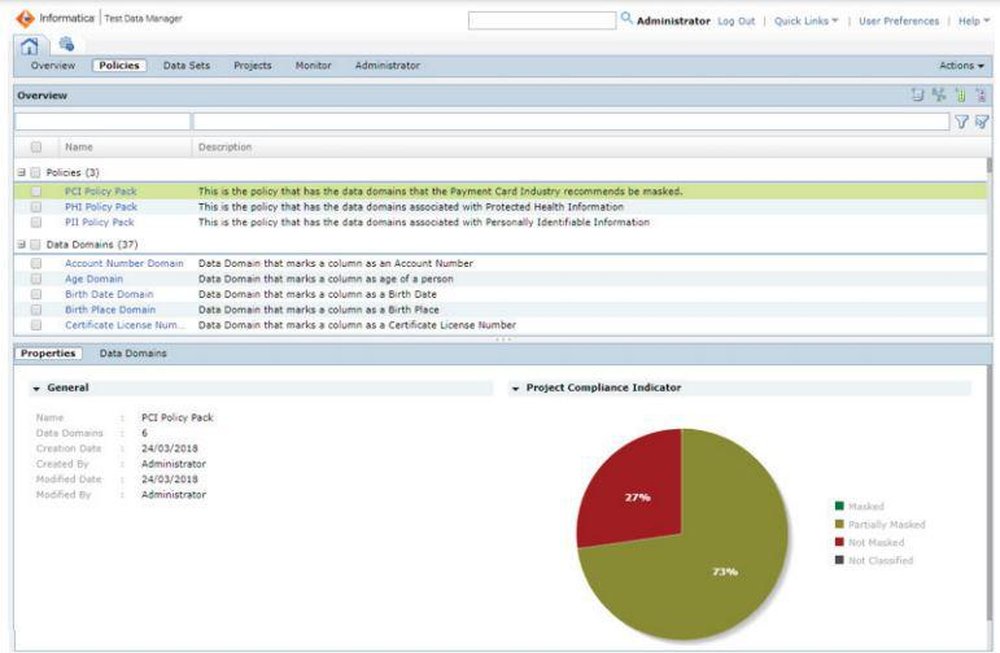Viewport: 1000px width, 653px height.
Task: Open the PHI Policy Pack link
Action: pos(101,207)
